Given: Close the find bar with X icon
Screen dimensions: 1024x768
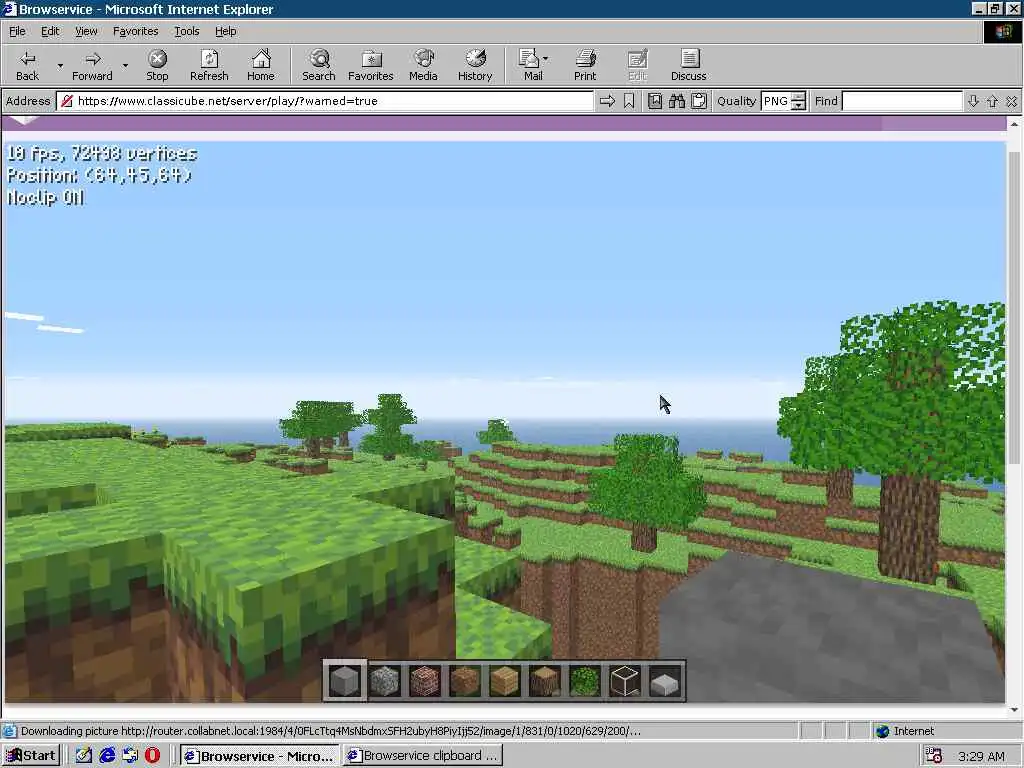Looking at the screenshot, I should [x=1012, y=101].
